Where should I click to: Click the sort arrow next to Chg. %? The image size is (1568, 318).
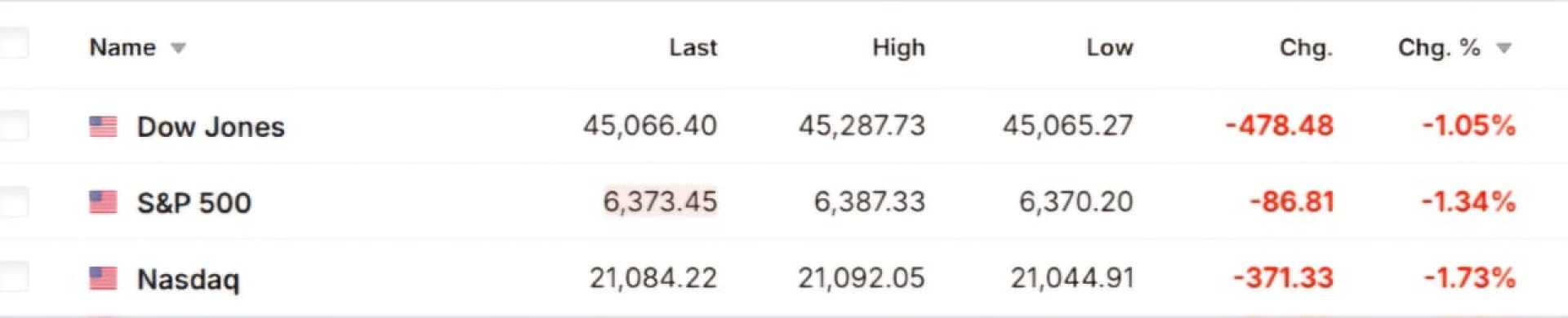tap(1503, 48)
